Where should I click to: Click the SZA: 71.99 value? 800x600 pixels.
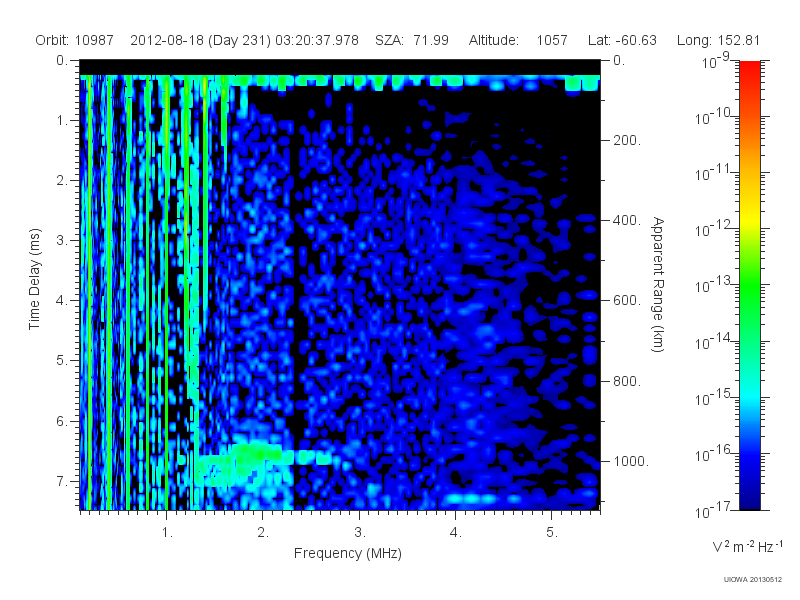(412, 40)
